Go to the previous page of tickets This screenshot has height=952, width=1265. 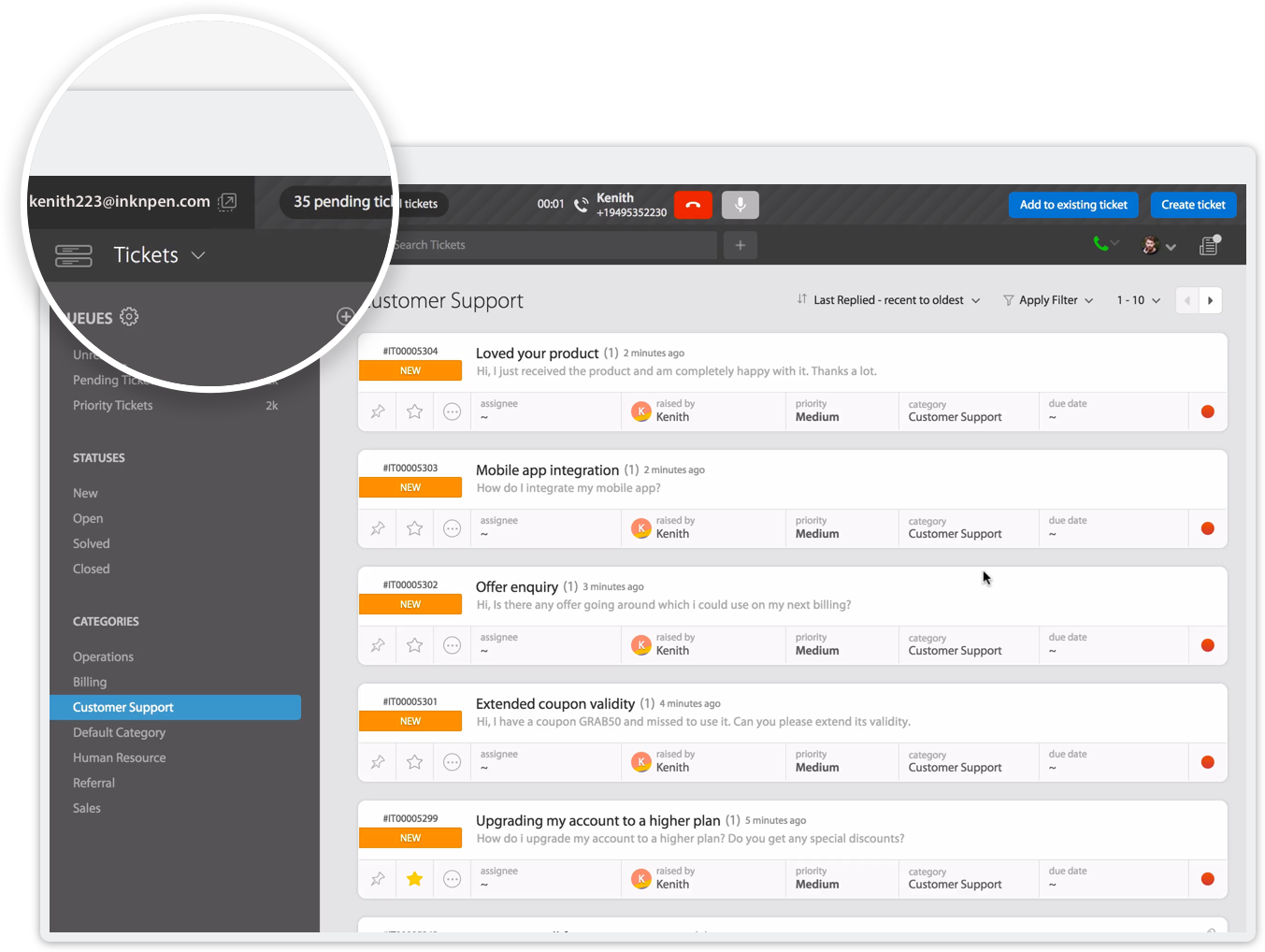point(1187,300)
